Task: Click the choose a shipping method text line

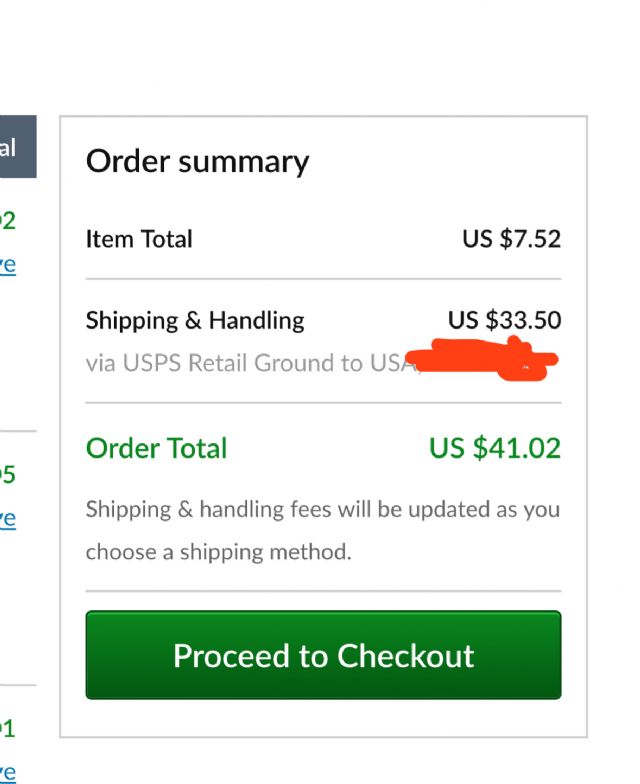Action: [x=218, y=551]
